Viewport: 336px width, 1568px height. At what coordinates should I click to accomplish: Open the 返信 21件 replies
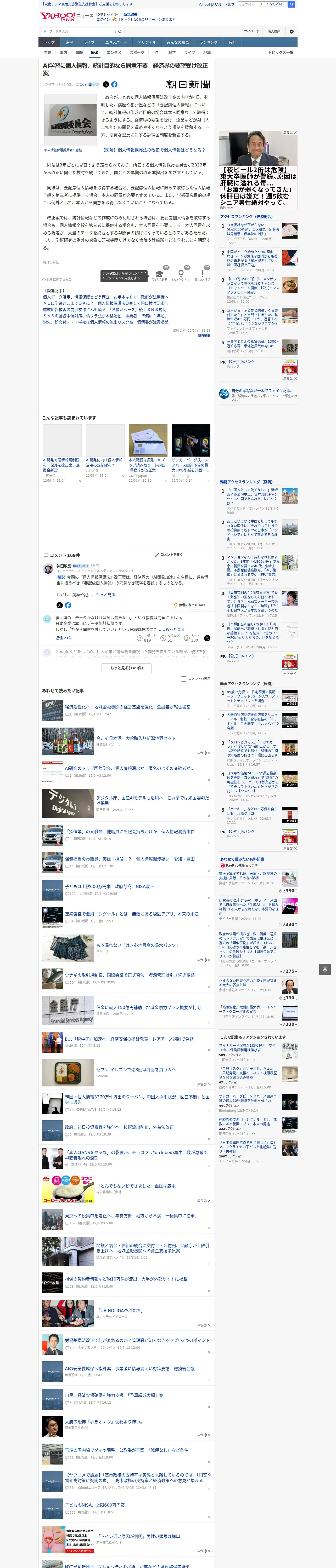coord(63,638)
